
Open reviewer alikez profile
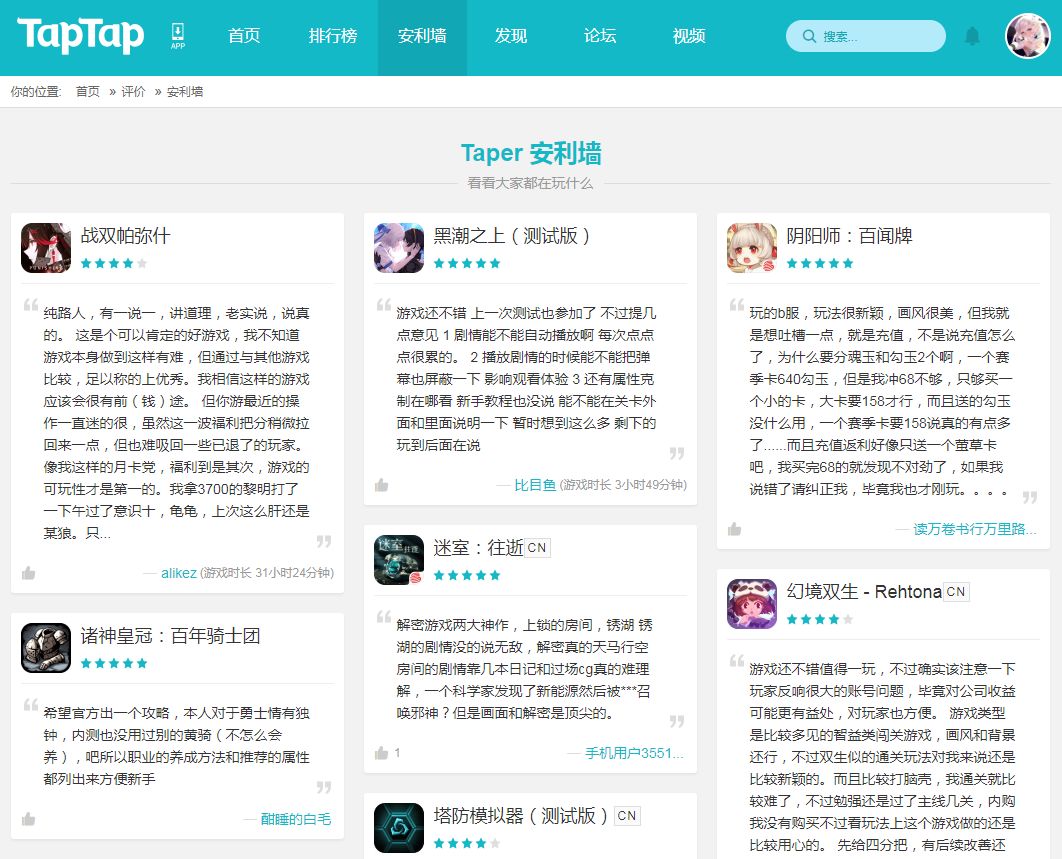(179, 573)
